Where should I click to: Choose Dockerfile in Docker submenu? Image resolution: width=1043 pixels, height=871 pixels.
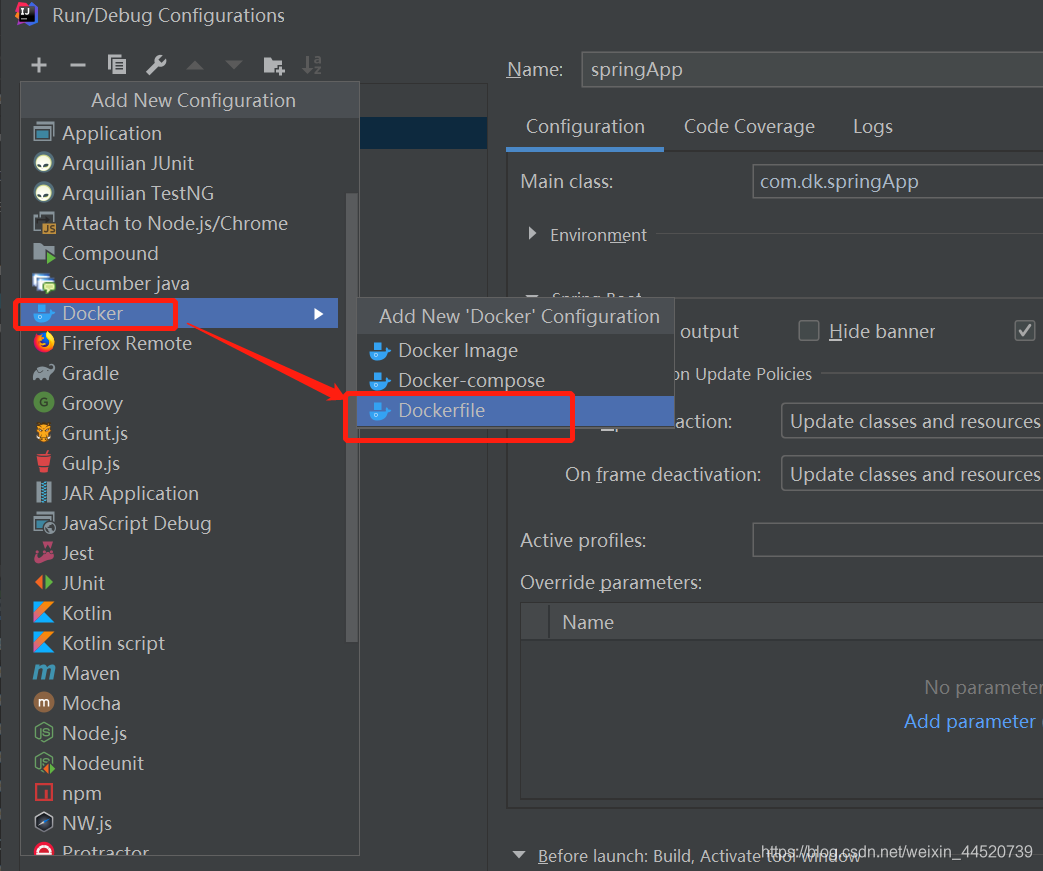point(516,411)
